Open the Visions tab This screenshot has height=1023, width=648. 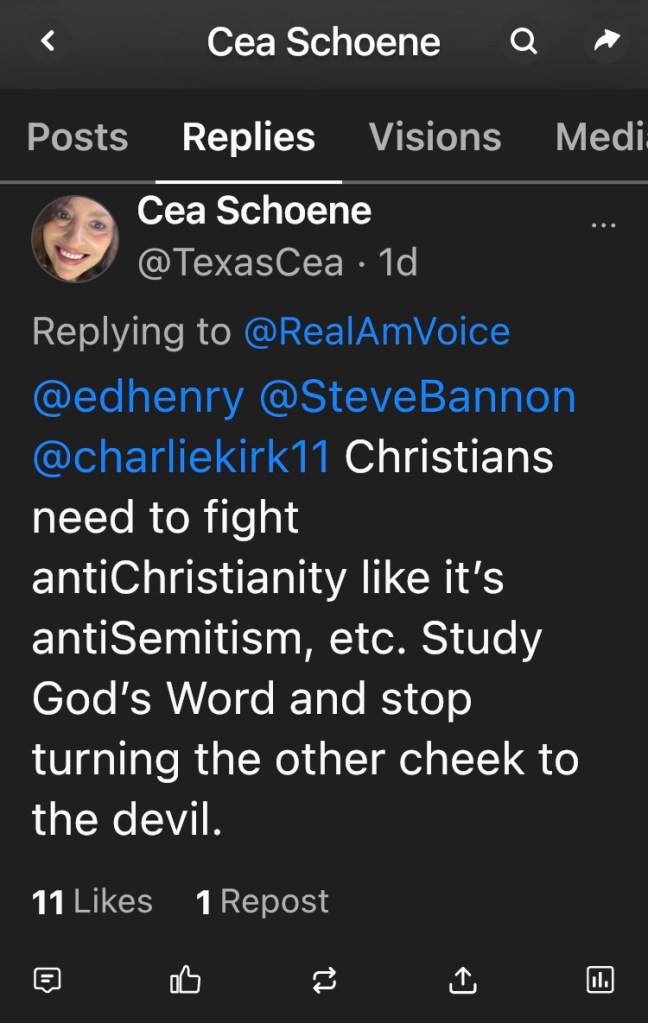(435, 137)
